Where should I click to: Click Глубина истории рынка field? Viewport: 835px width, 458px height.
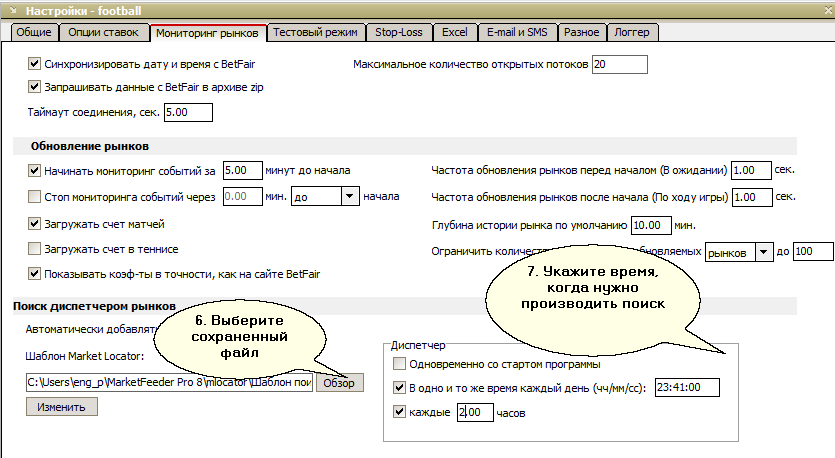[x=651, y=225]
